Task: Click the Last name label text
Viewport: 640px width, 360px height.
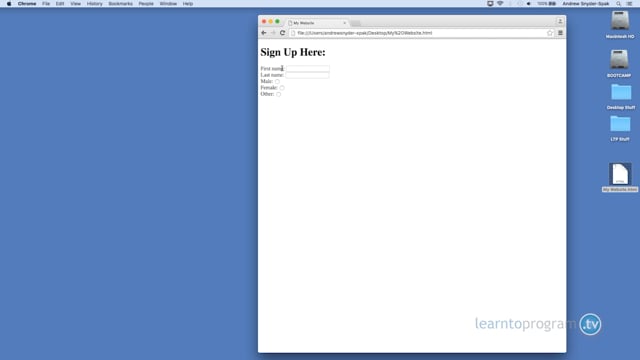Action: click(272, 75)
